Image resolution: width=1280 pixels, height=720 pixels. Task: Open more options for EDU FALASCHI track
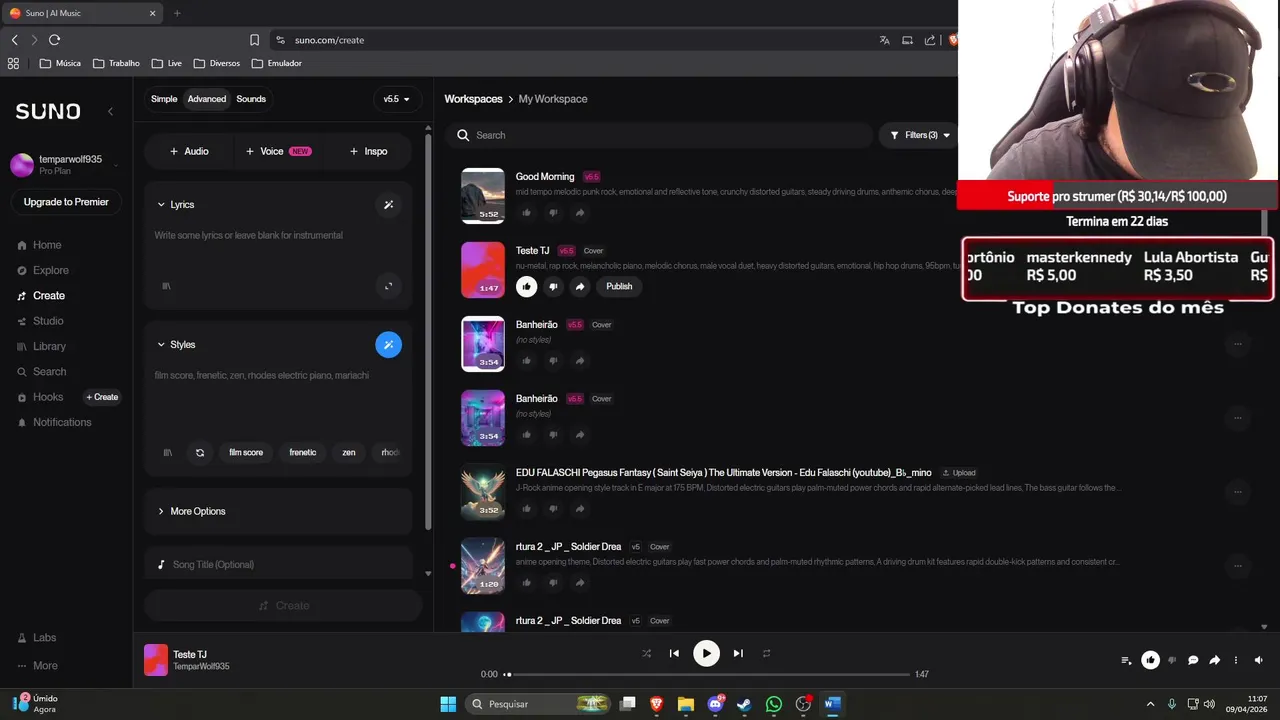pos(1237,492)
